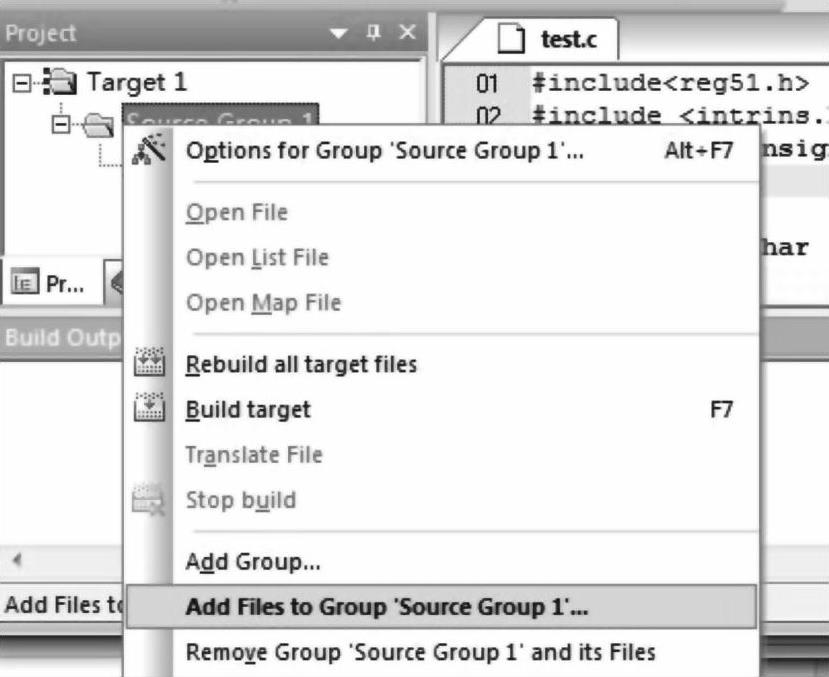This screenshot has width=829, height=677.
Task: Click the Rebuild all target files icon
Action: (149, 362)
